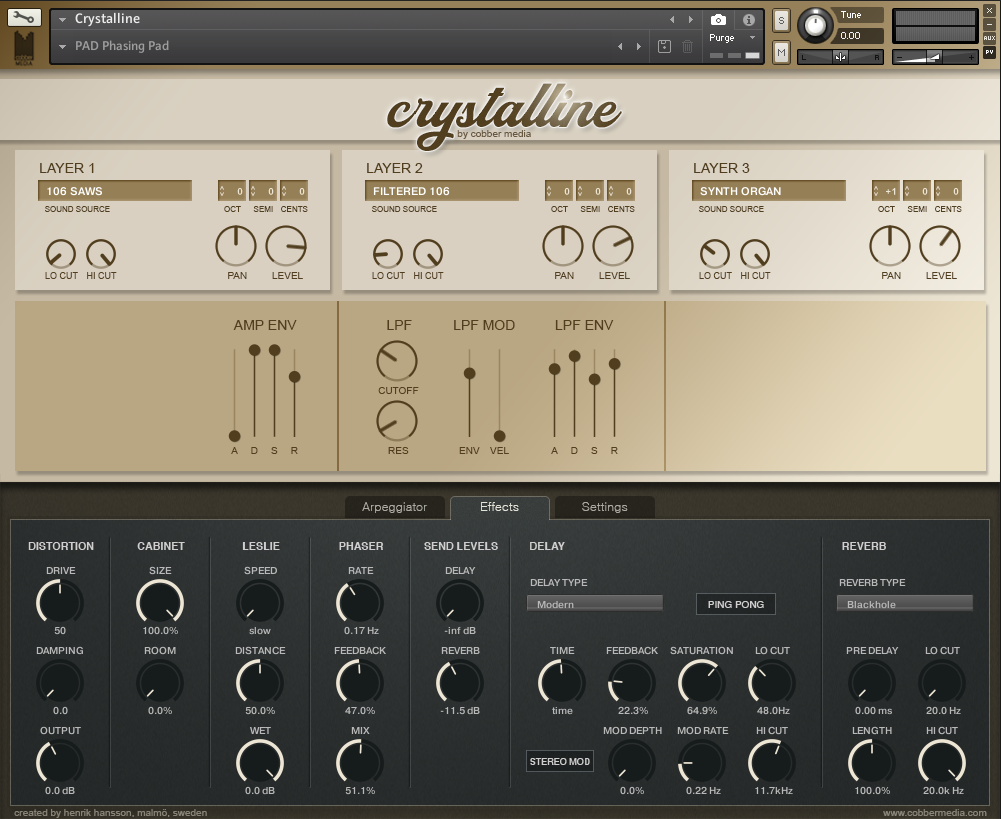
Task: Click the camera snapshot icon
Action: [718, 20]
